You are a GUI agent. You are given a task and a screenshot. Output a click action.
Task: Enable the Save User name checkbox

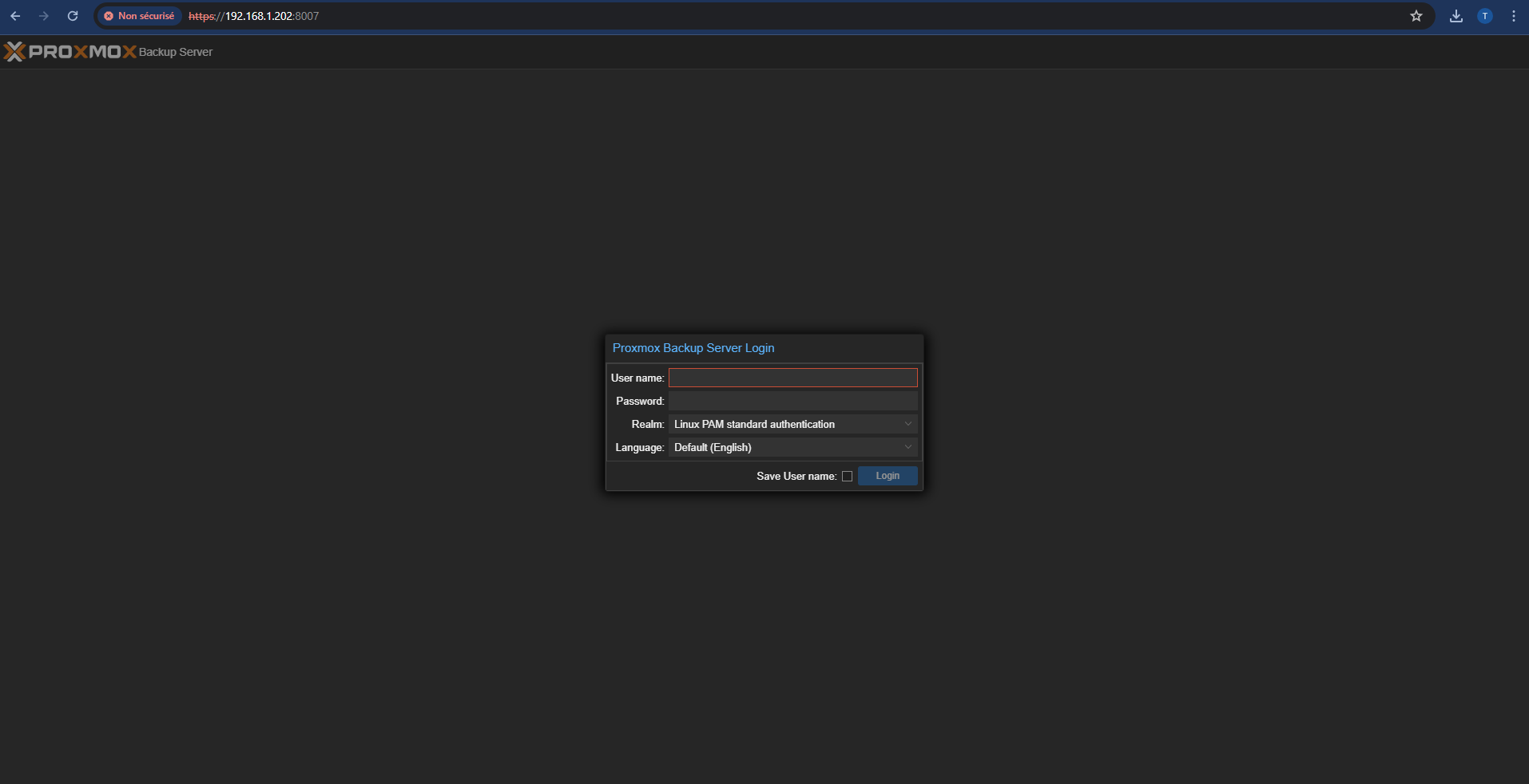click(x=847, y=477)
